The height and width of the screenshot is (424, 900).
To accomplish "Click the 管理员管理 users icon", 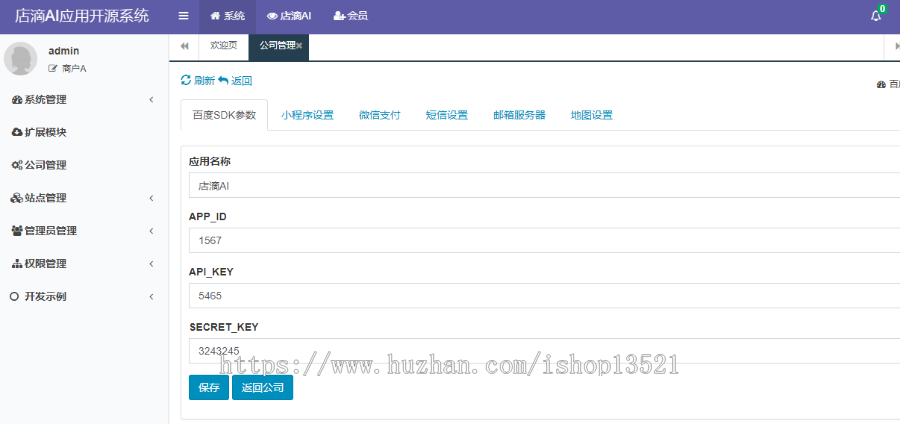I will coord(17,231).
